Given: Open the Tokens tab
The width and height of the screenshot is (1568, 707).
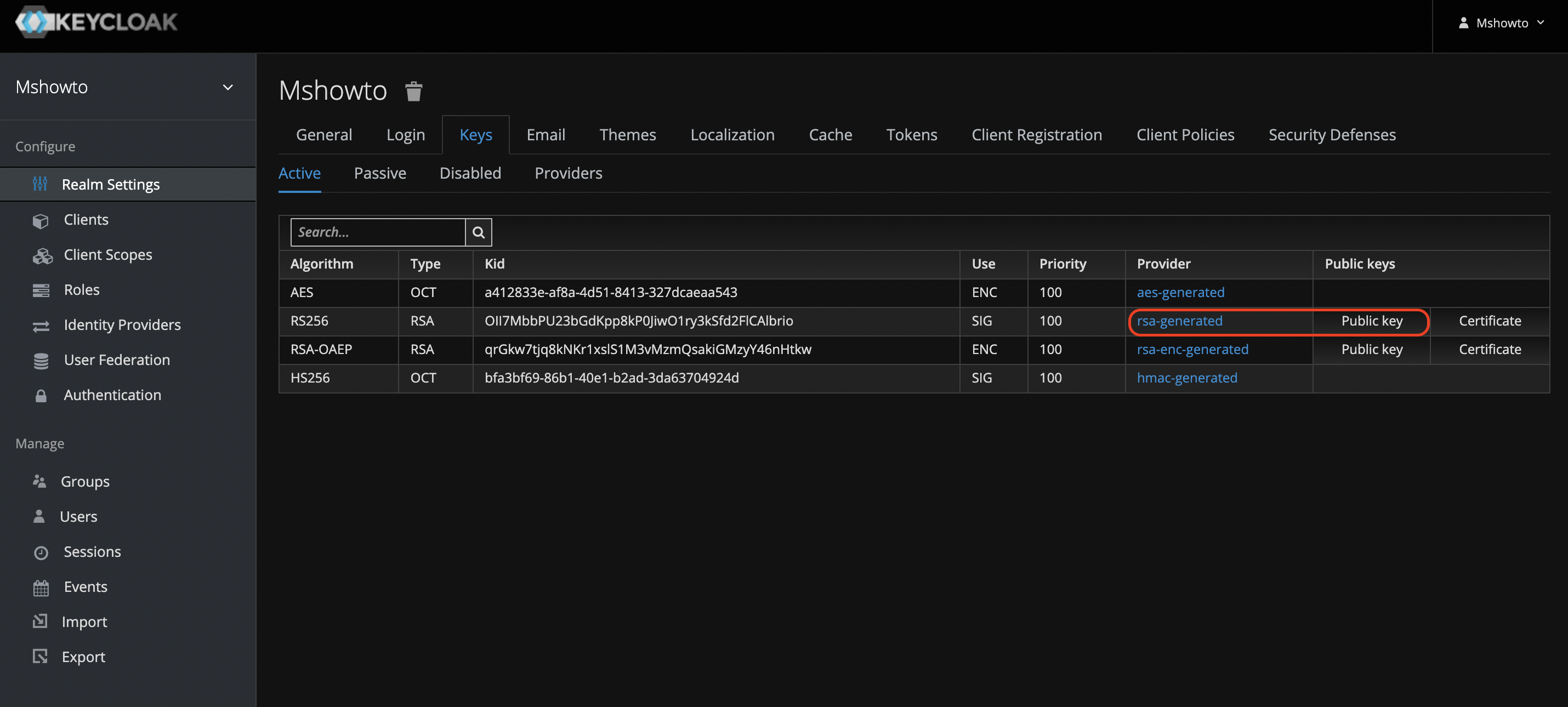Looking at the screenshot, I should click(911, 134).
